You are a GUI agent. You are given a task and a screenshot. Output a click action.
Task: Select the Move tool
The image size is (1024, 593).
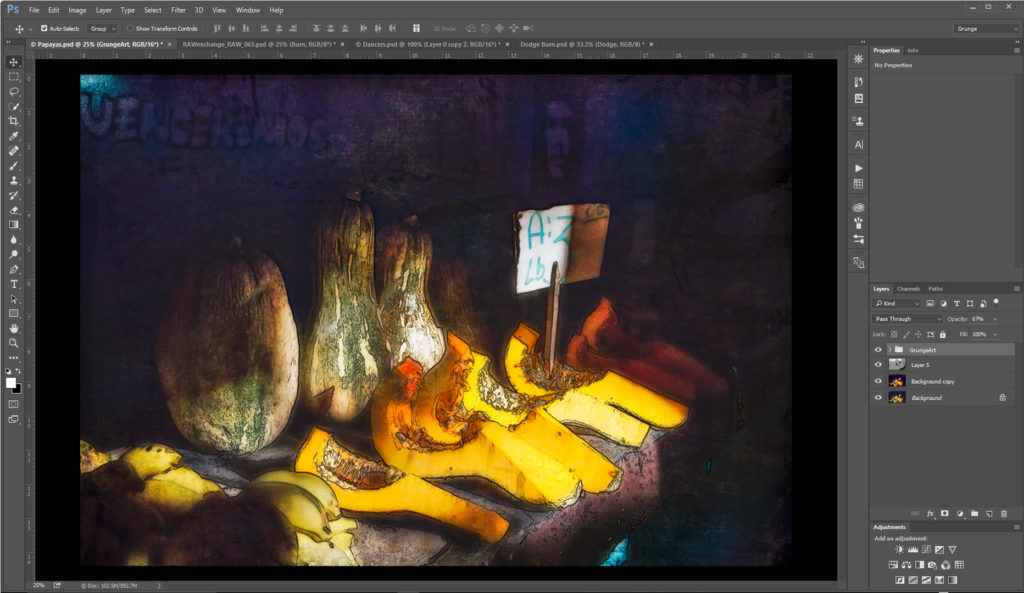[x=14, y=61]
